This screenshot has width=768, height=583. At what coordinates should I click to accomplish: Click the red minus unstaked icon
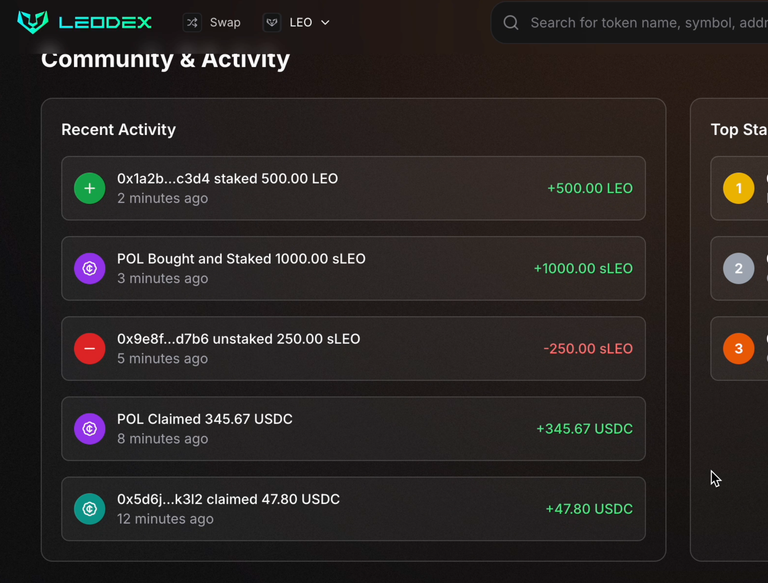click(x=90, y=349)
